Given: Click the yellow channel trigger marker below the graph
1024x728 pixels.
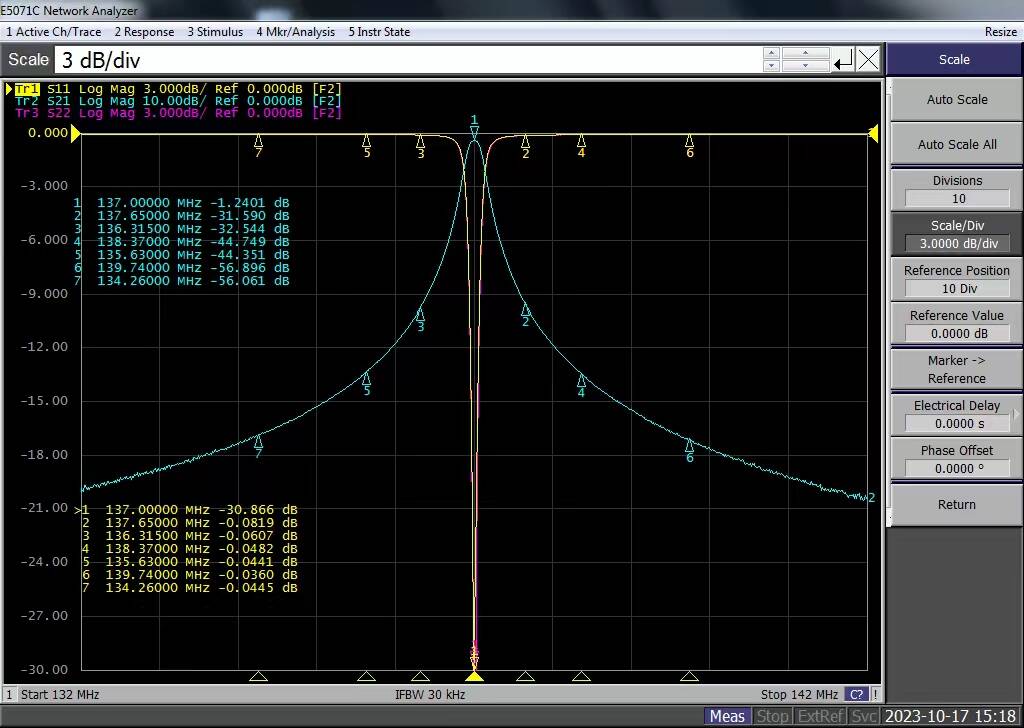Looking at the screenshot, I should point(474,677).
